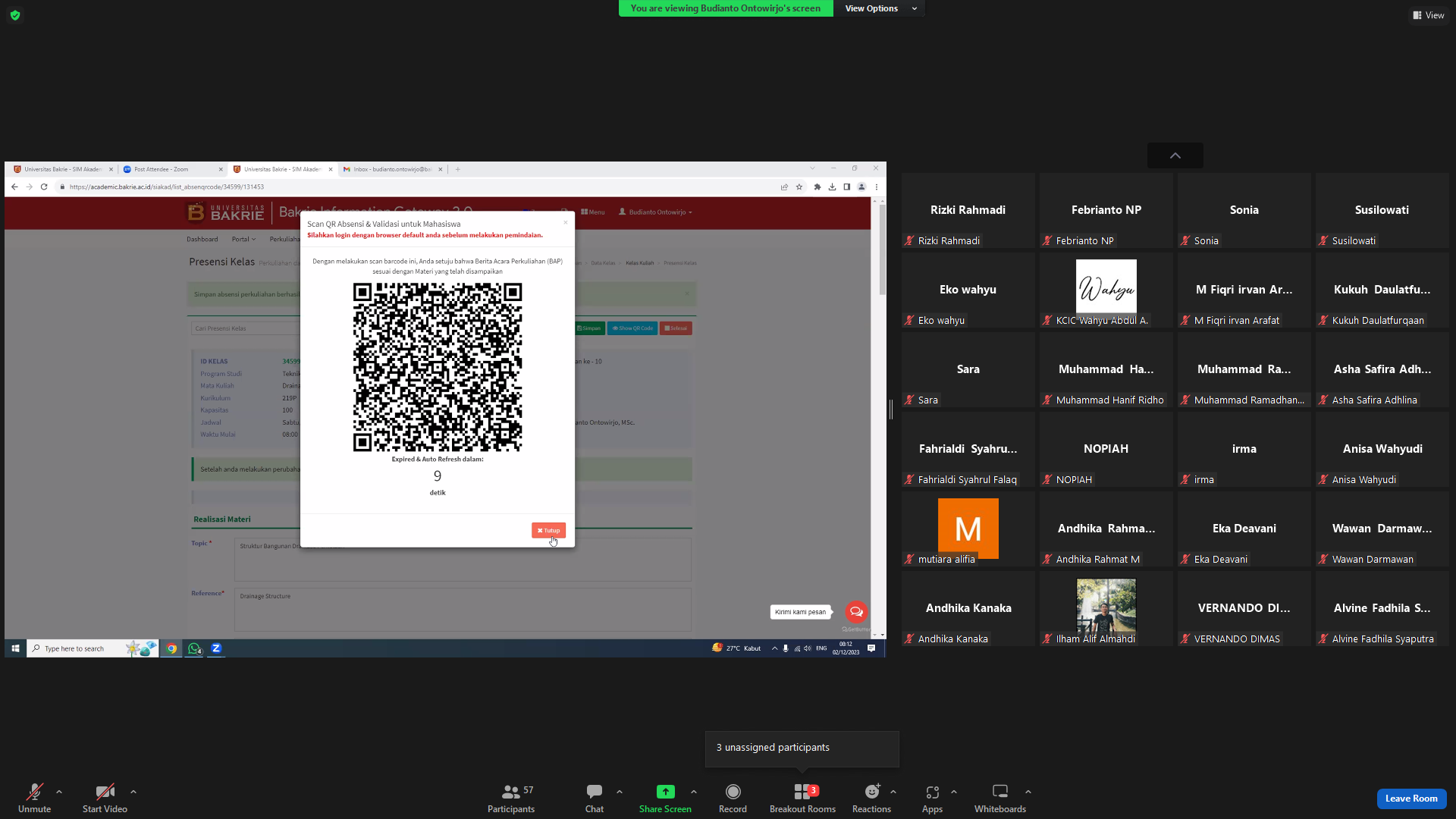Screen dimensions: 1456x819
Task: Click the red Selesai button
Action: [x=676, y=328]
